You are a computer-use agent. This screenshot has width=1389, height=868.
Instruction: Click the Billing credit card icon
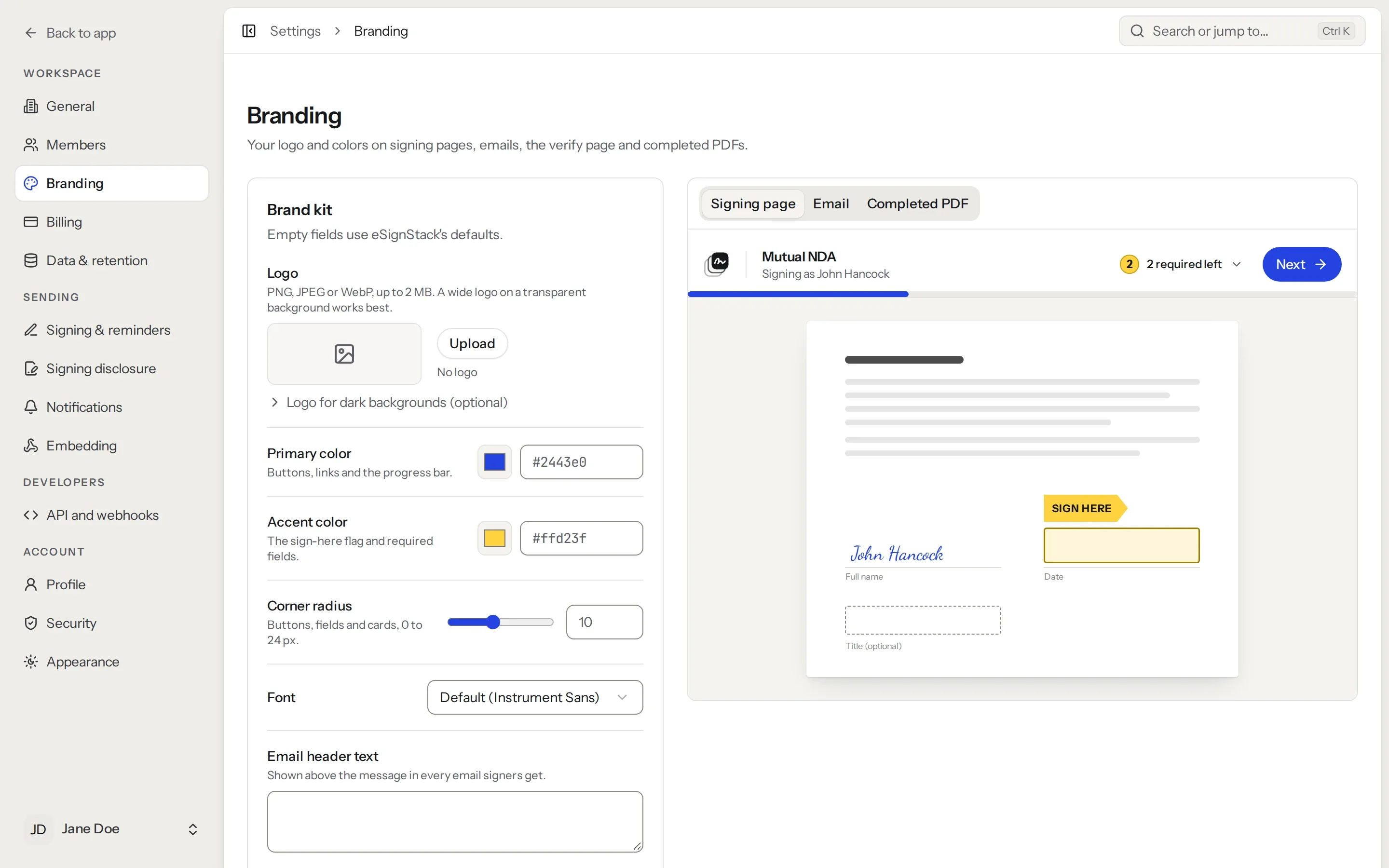coord(30,222)
